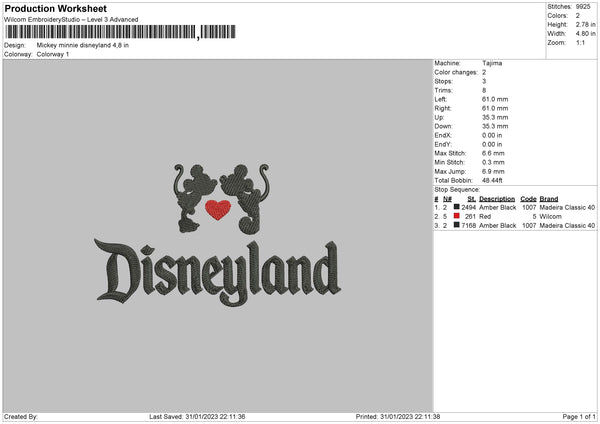Screen dimensions: 600x424
Task: Click the Zoom value 1:1
Action: coord(580,43)
